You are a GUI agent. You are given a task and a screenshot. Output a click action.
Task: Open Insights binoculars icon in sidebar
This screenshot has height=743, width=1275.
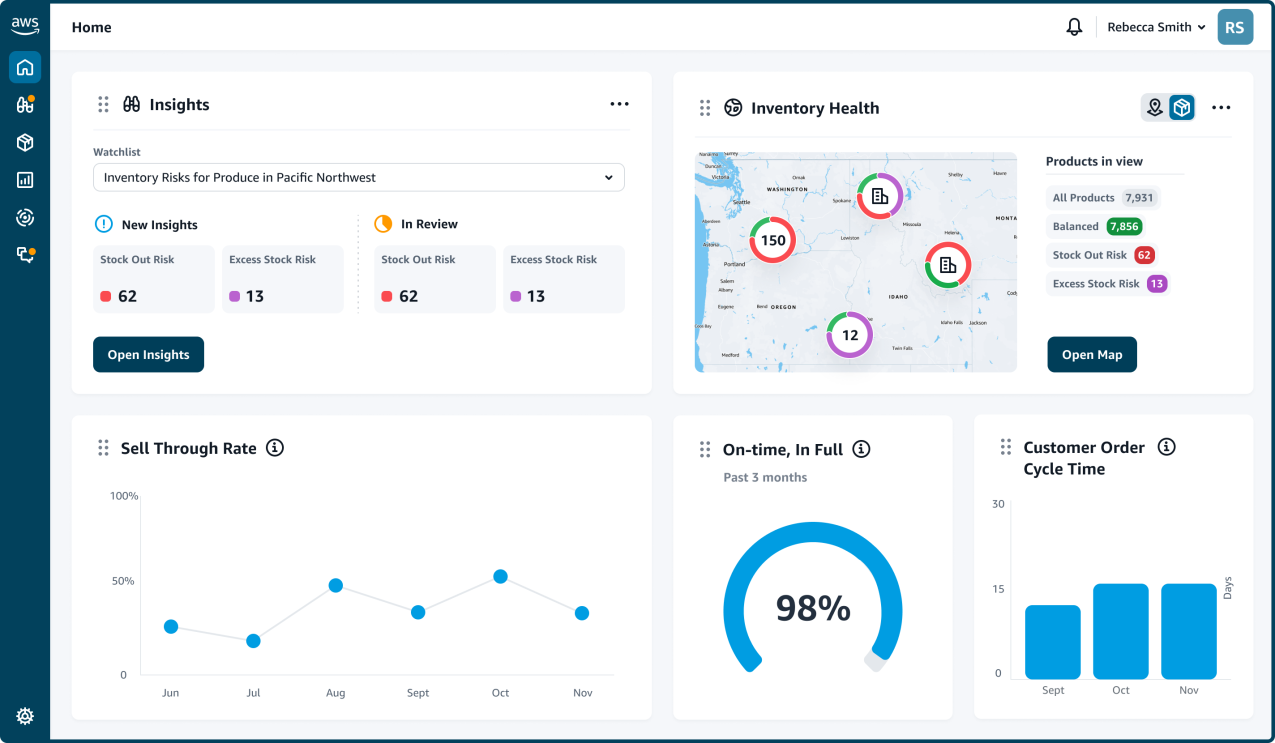click(x=25, y=105)
